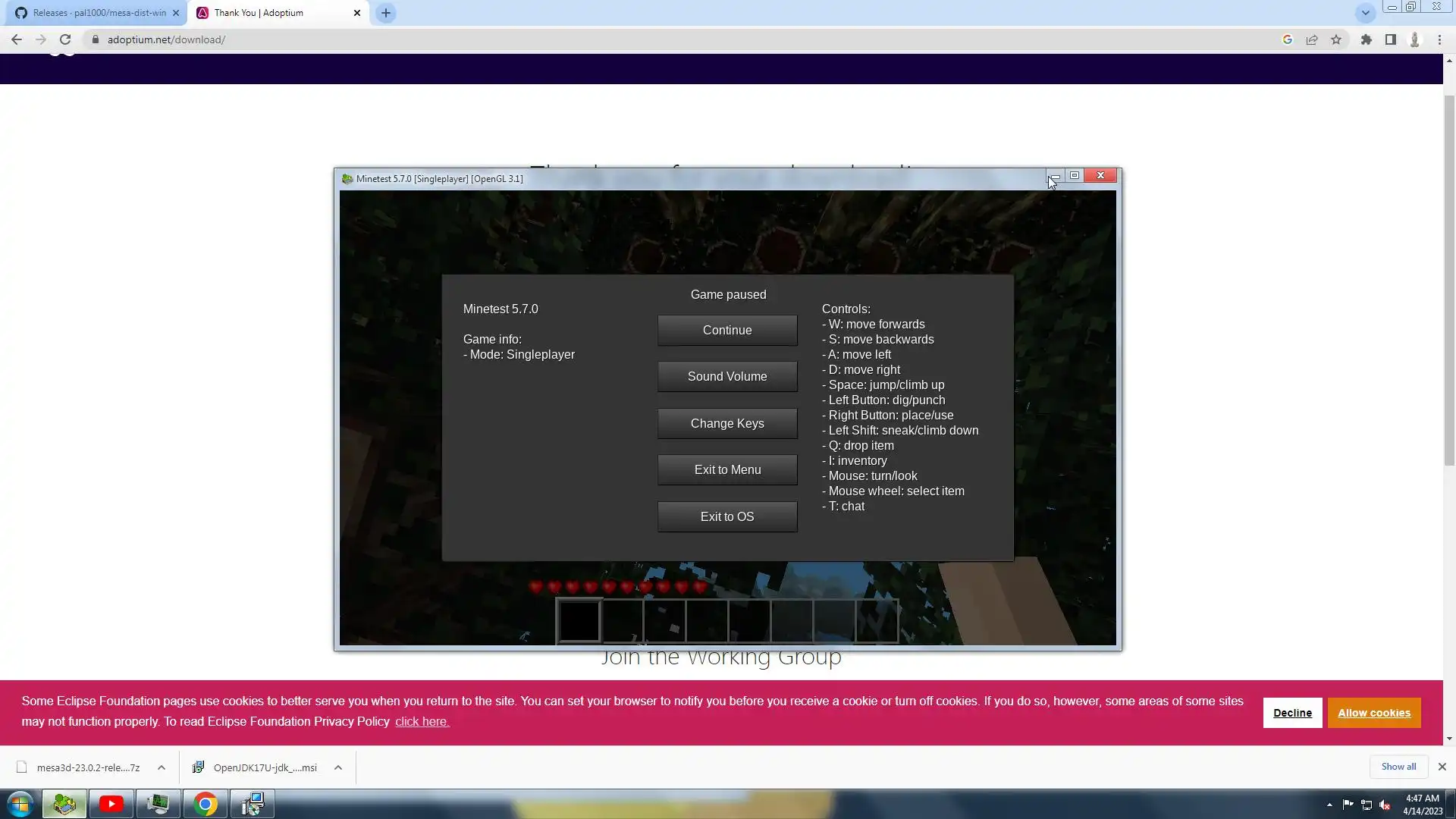The image size is (1456, 819).
Task: Click the share page icon
Action: (1312, 39)
